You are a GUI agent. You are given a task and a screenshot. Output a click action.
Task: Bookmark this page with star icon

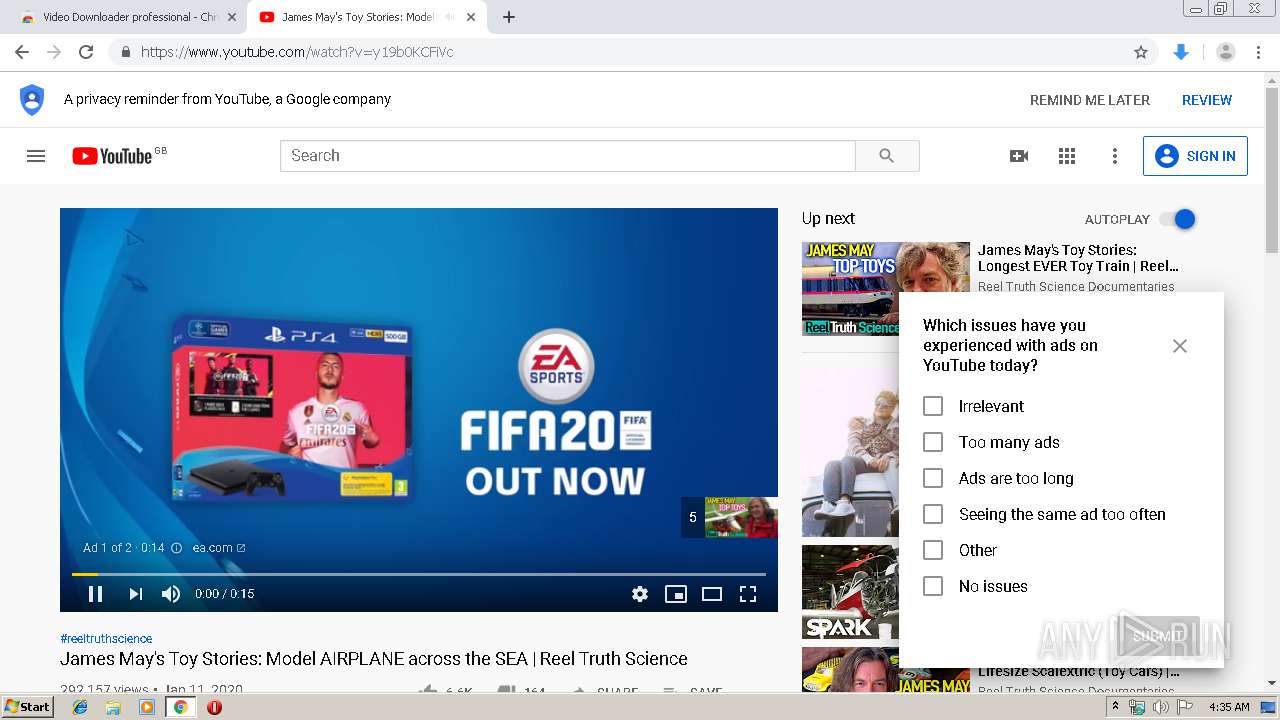1141,52
